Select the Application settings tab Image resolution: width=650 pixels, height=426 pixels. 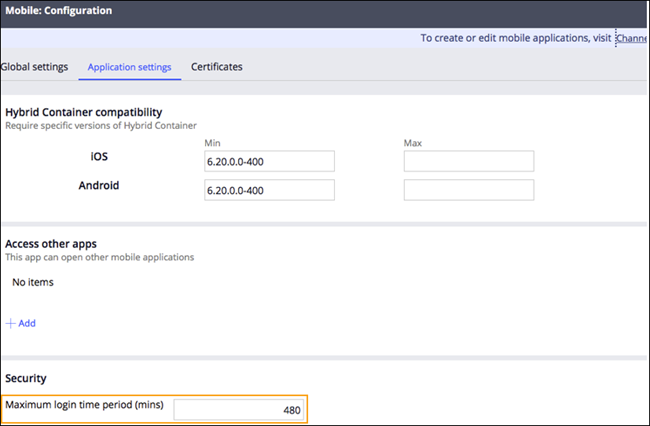[x=129, y=67]
